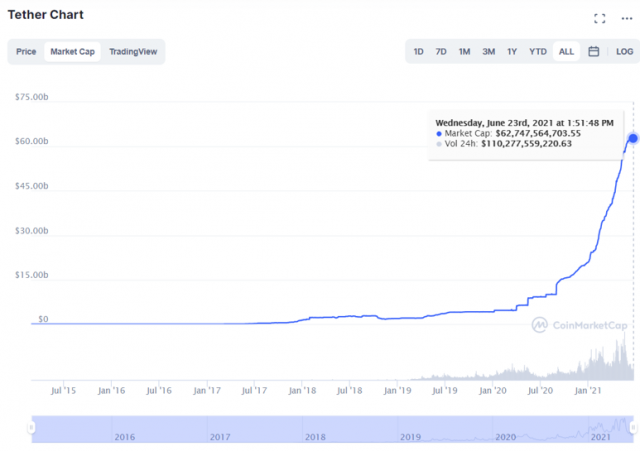Click the 2020 label in range navigator
The width and height of the screenshot is (640, 451).
(x=505, y=437)
